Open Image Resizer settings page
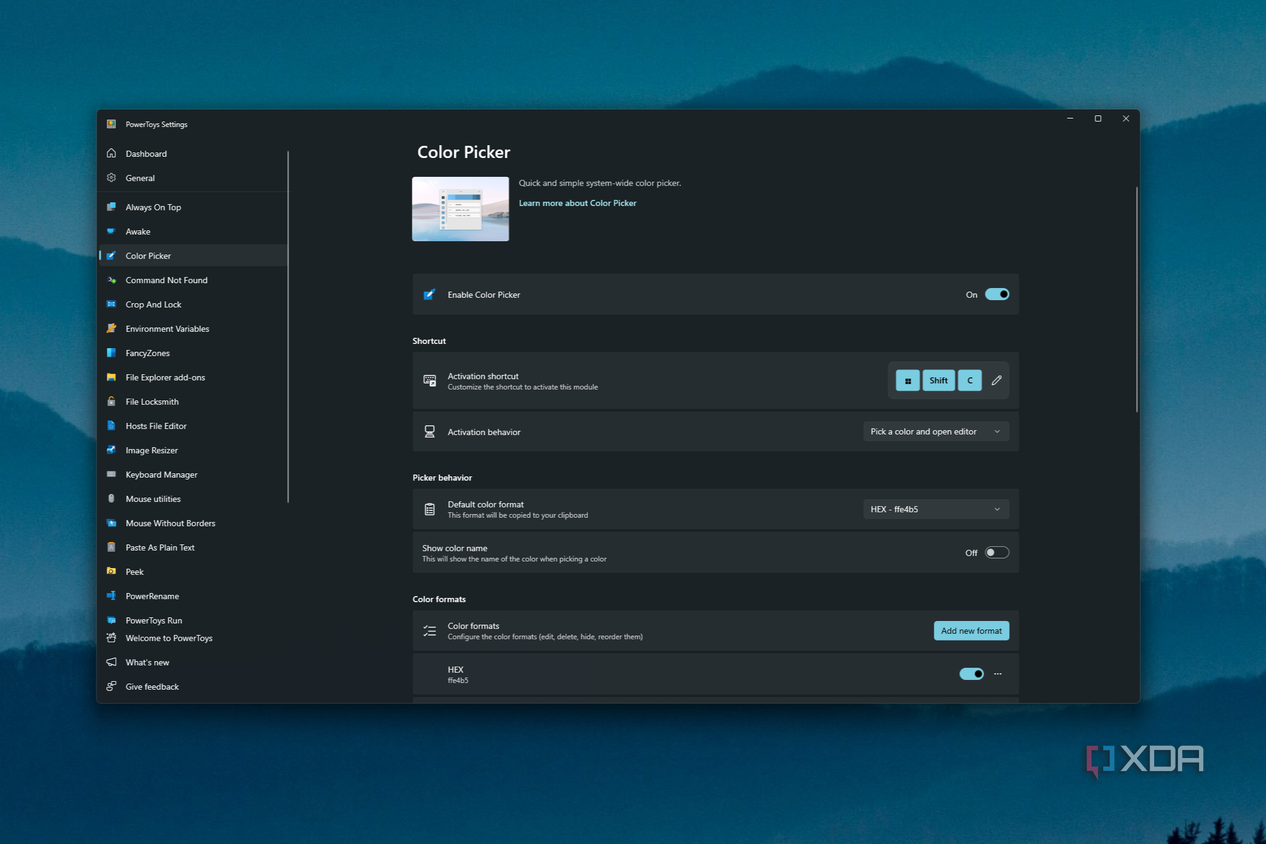The image size is (1266, 844). pos(194,450)
